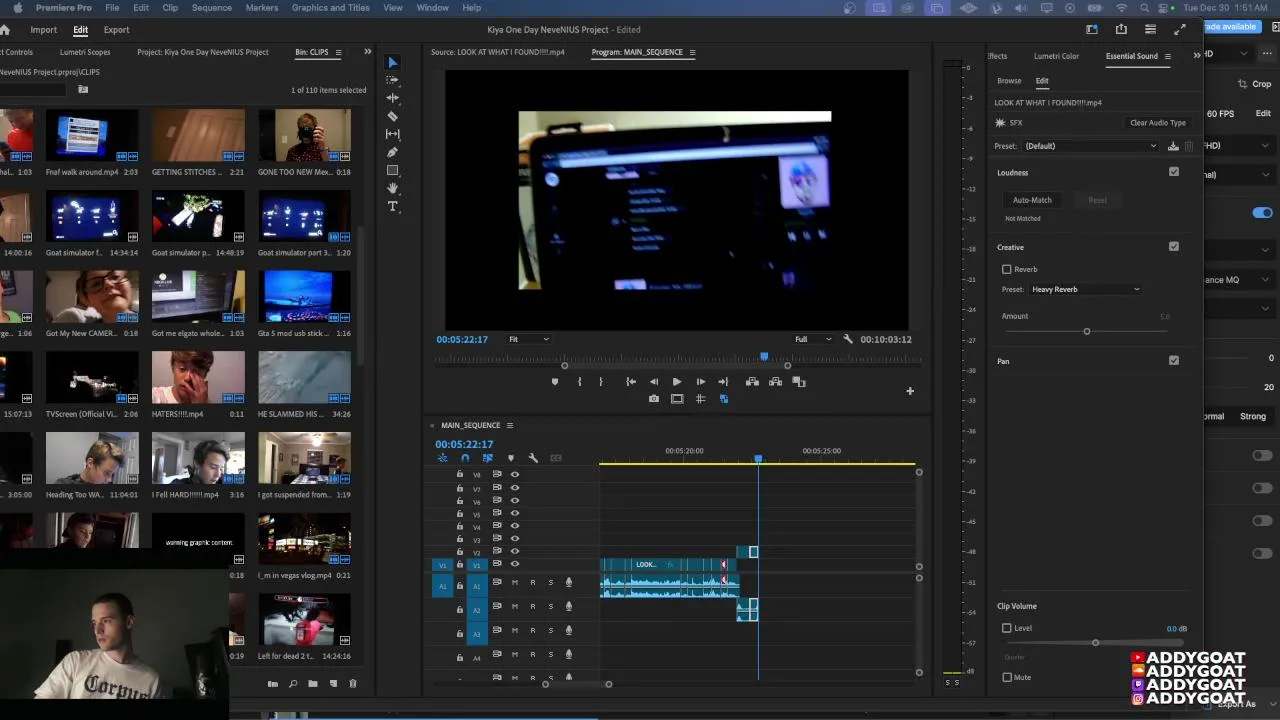Select the Hand tool

tap(392, 188)
